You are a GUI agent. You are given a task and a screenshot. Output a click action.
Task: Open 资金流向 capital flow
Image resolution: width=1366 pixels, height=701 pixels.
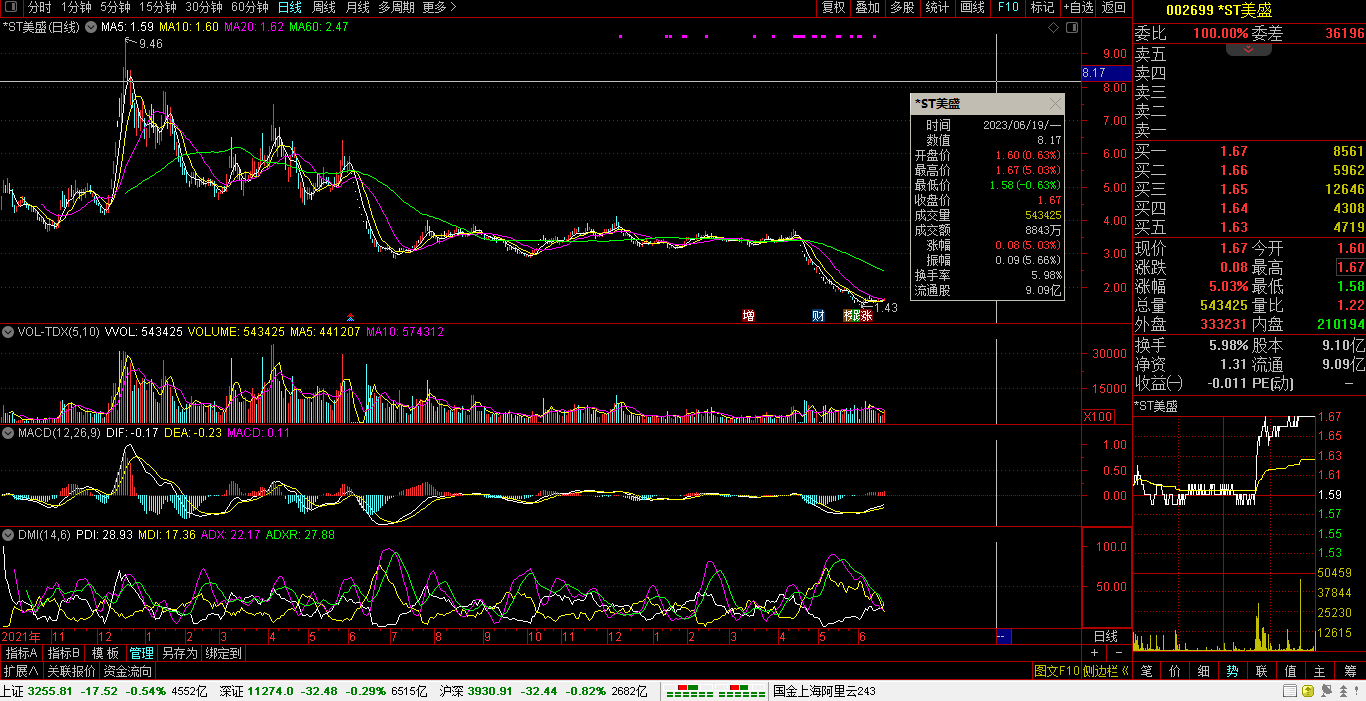128,671
